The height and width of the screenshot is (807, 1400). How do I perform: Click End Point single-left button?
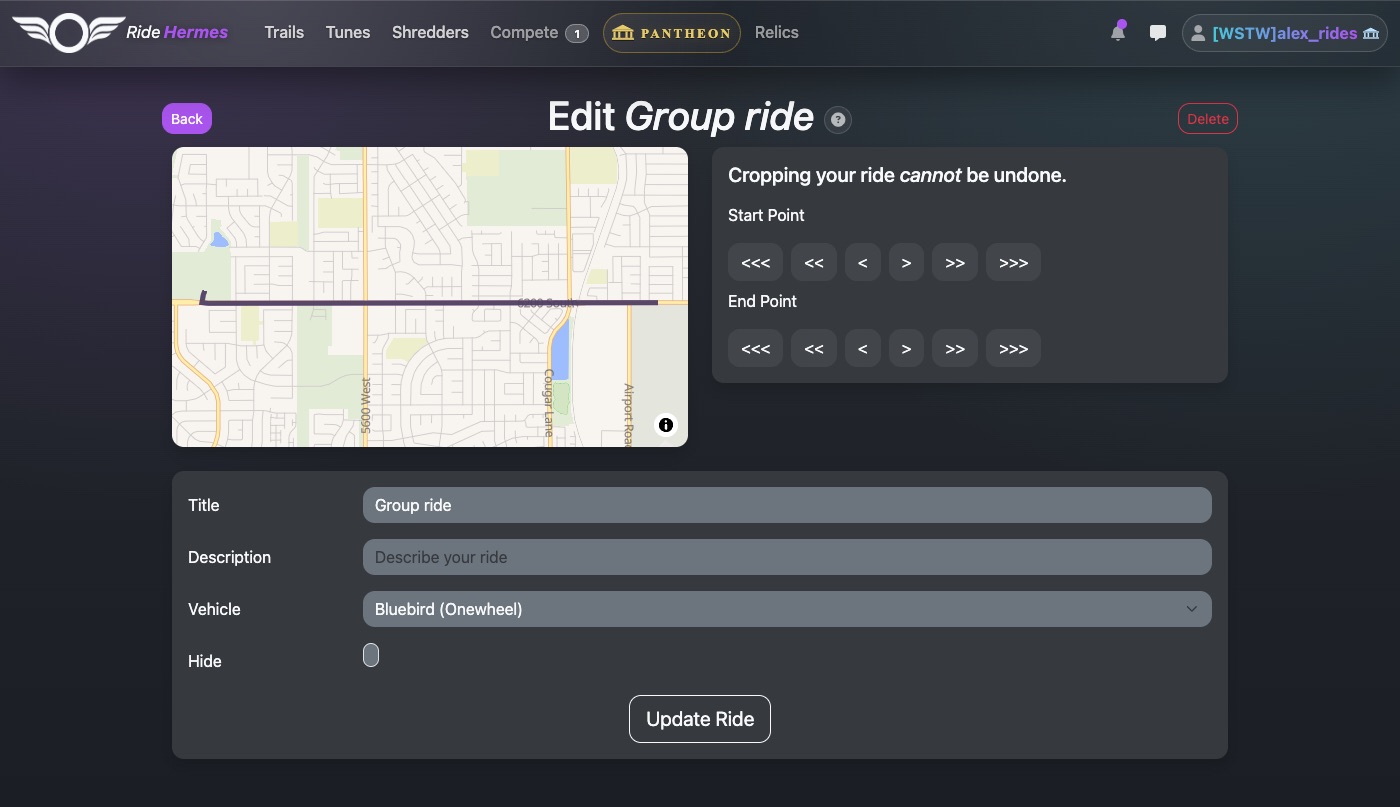(862, 349)
